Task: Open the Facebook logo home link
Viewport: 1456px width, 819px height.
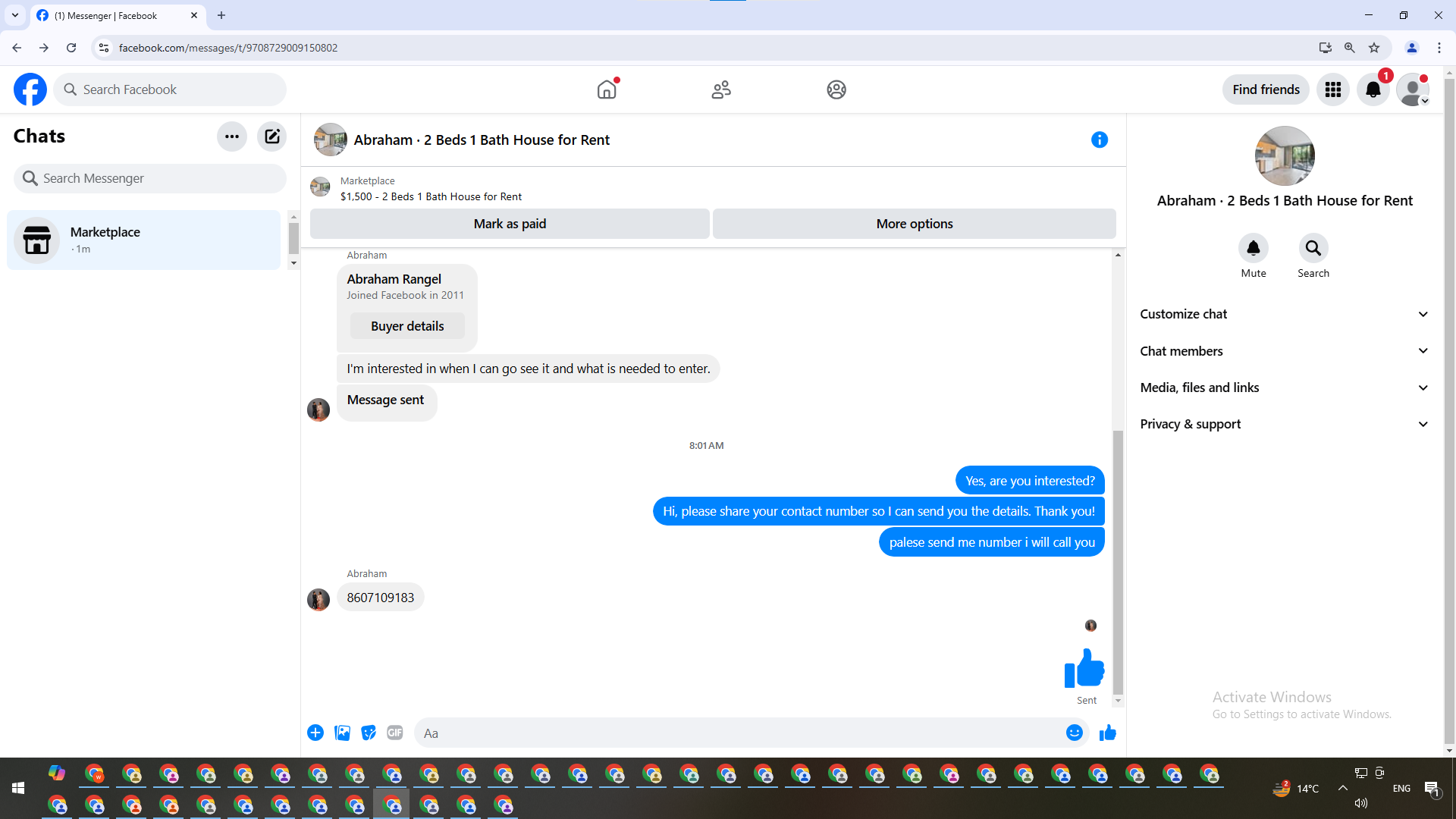Action: point(30,89)
